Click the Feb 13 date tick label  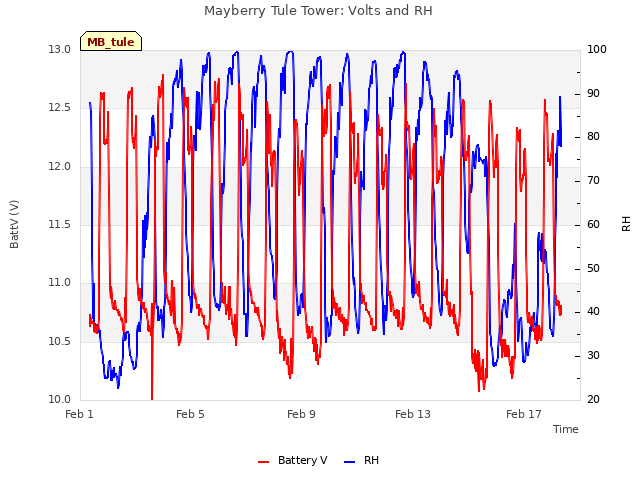click(x=413, y=414)
